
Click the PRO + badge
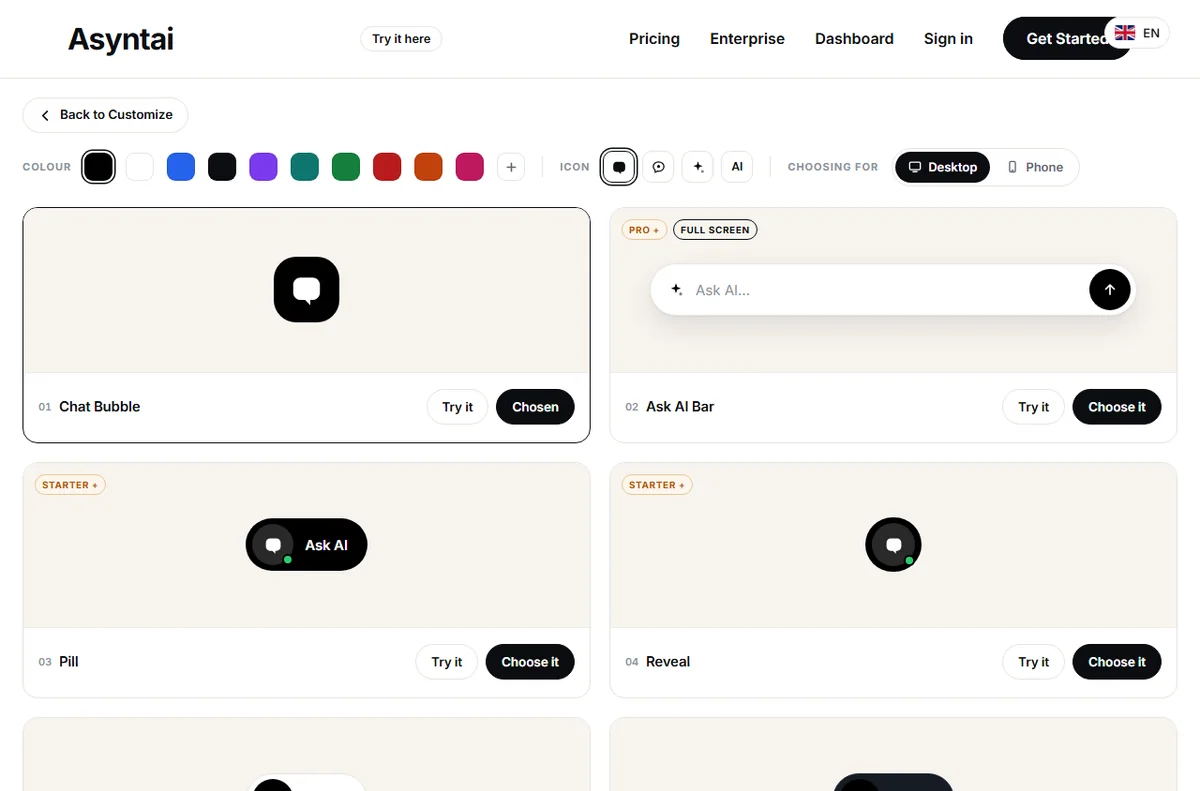[x=644, y=230]
